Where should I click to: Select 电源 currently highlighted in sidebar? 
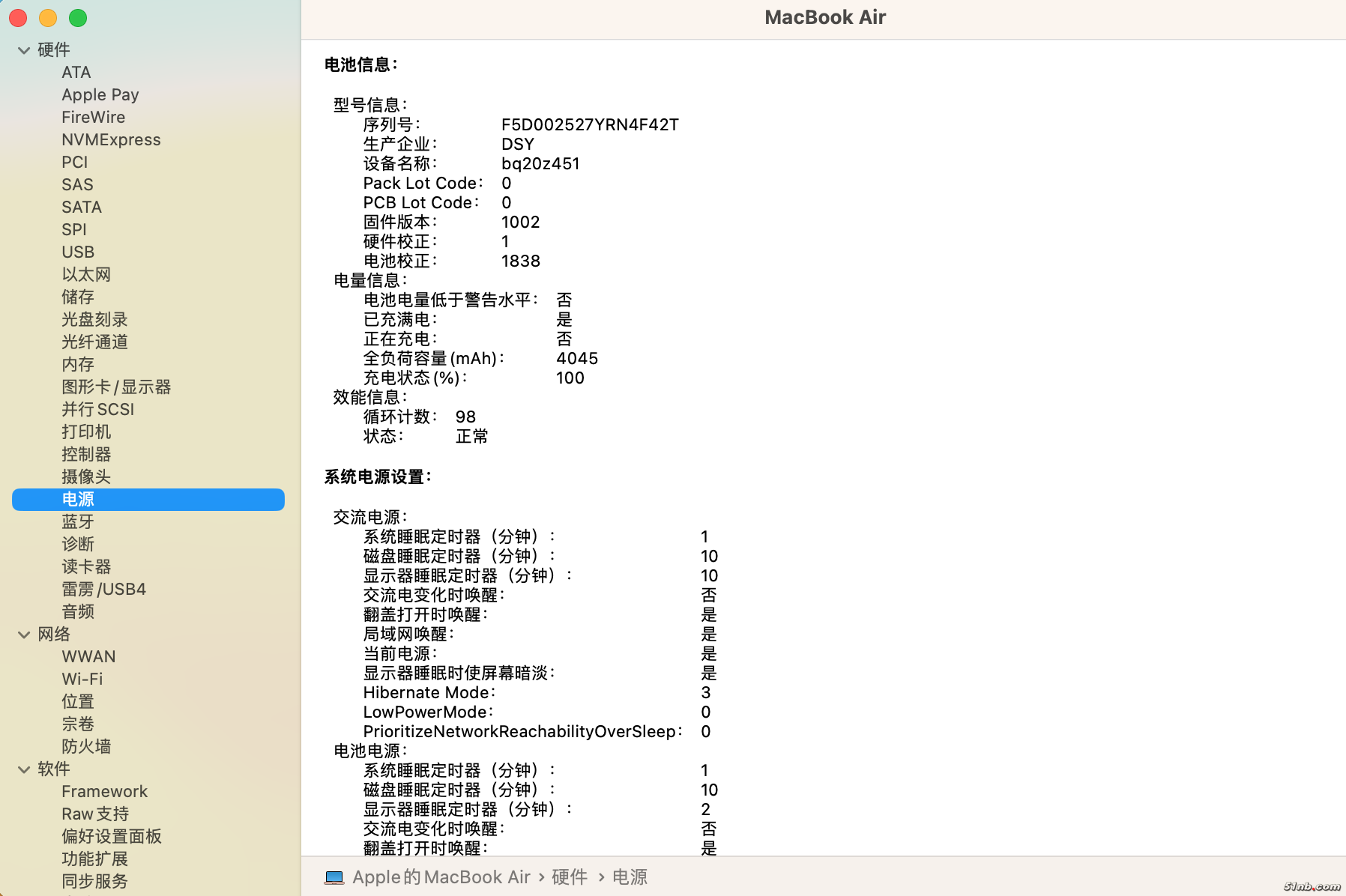[x=78, y=499]
